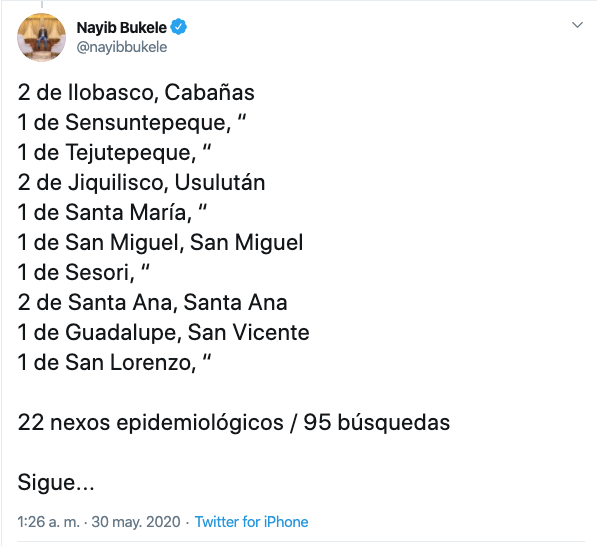The height and width of the screenshot is (546, 597).
Task: Click '1 de Guadalupe, San Vicente' text
Action: [x=163, y=332]
